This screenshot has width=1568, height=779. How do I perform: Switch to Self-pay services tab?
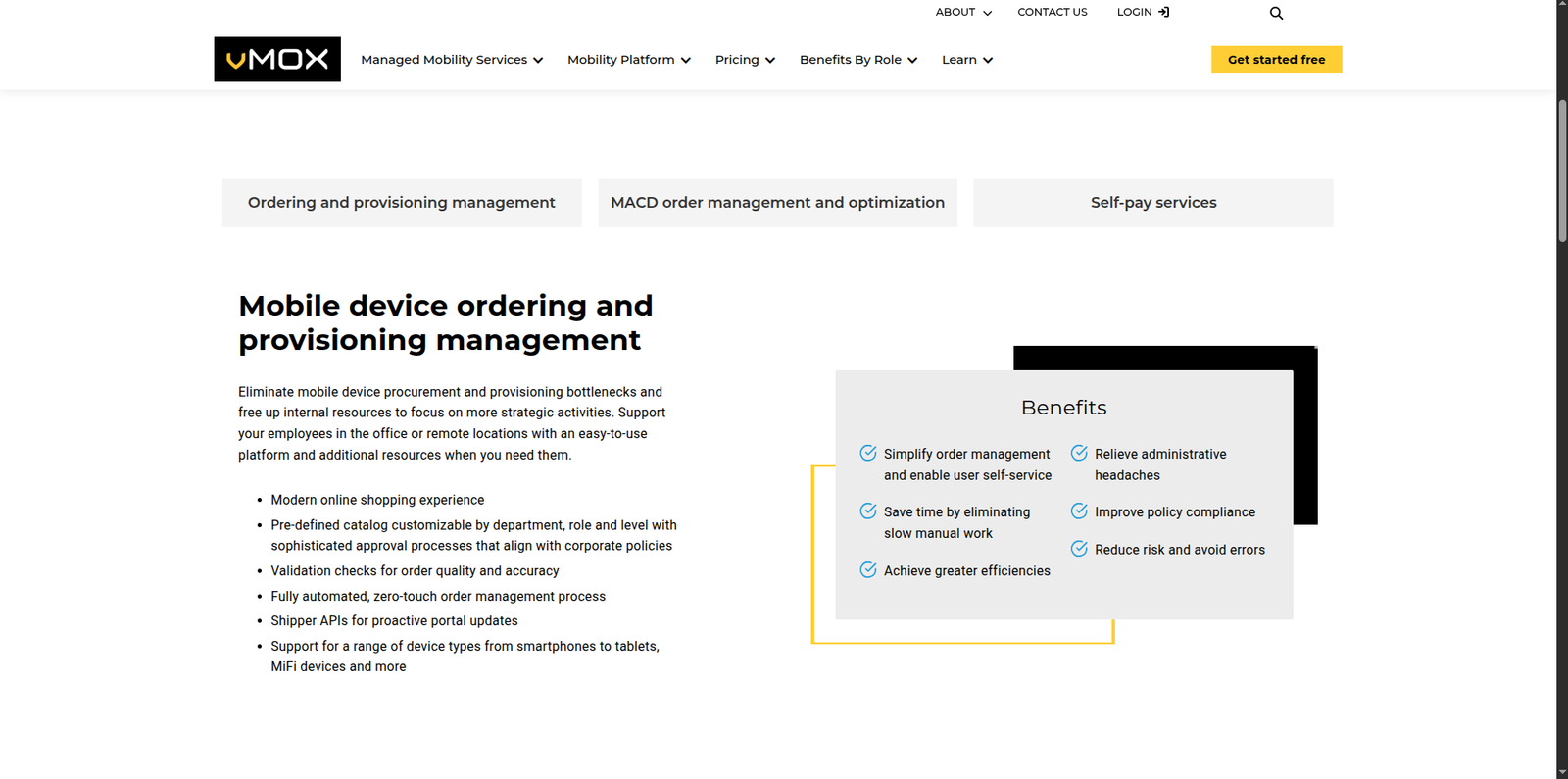(x=1152, y=203)
